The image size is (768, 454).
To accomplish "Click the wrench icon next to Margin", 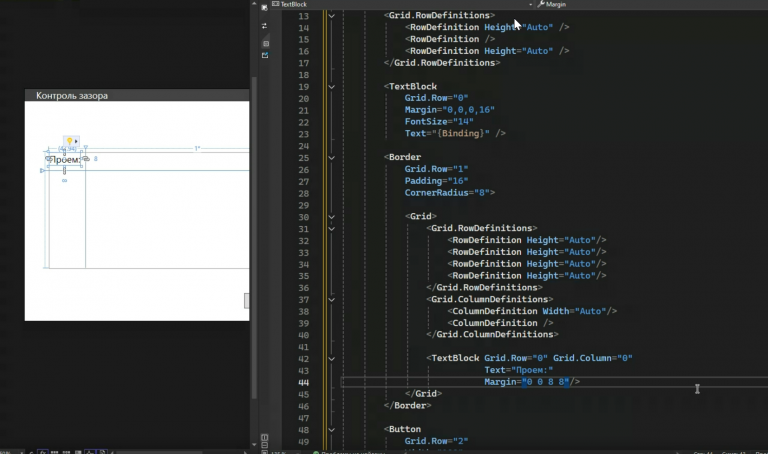I will point(541,5).
